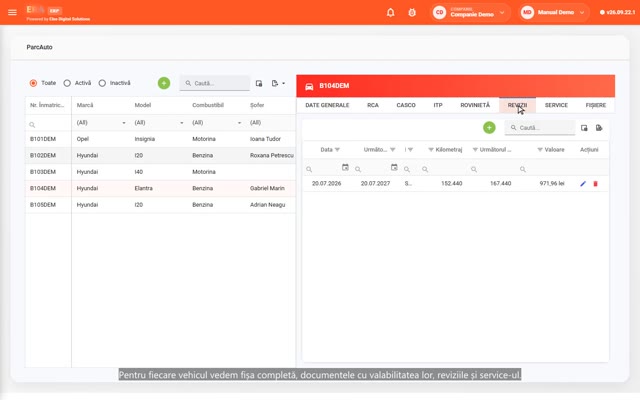
Task: Open column chooser in vehicle list toolbar
Action: [259, 83]
